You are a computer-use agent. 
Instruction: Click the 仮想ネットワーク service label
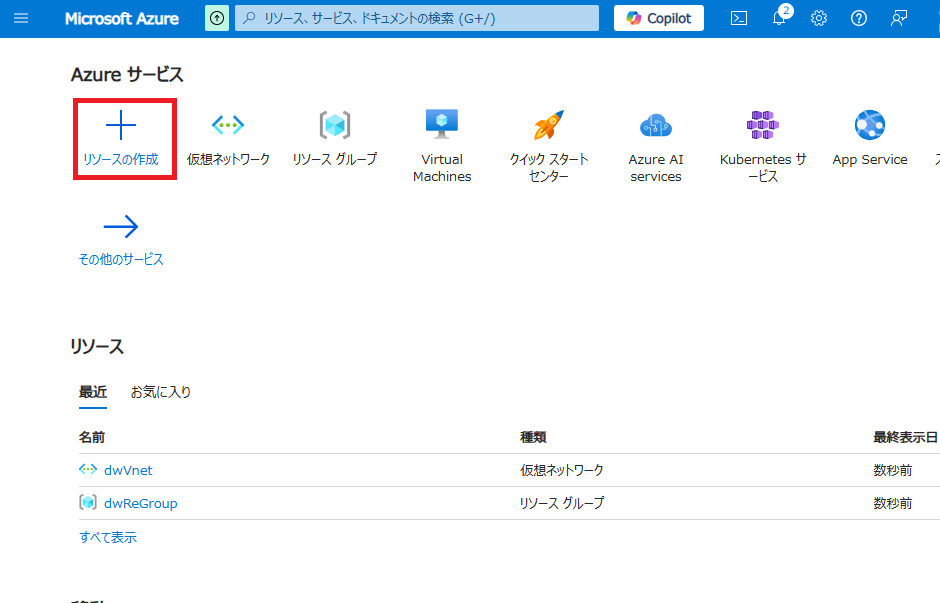coord(228,159)
